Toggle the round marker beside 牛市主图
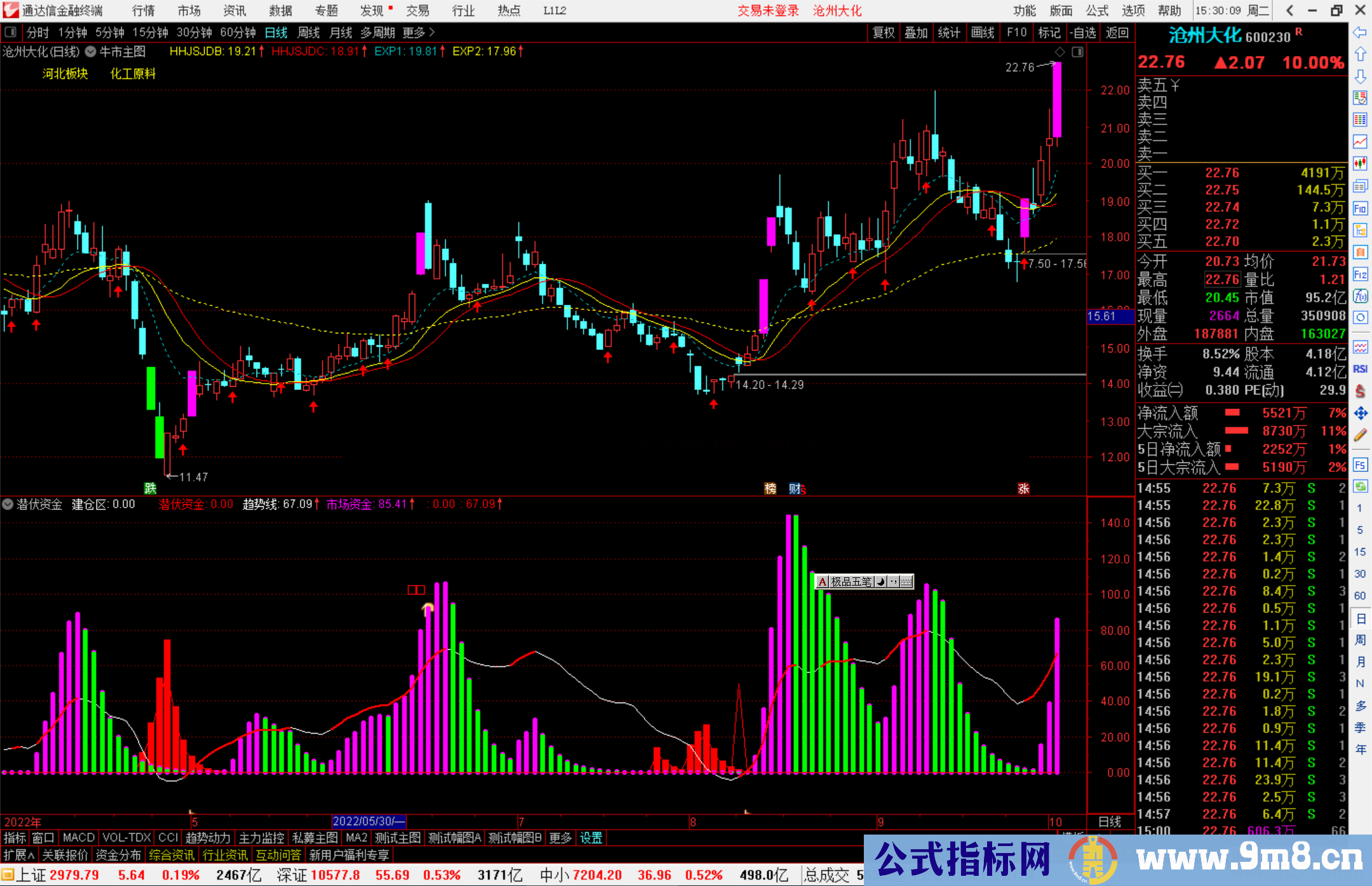Screen dimensions: 1372x886 tap(91, 52)
